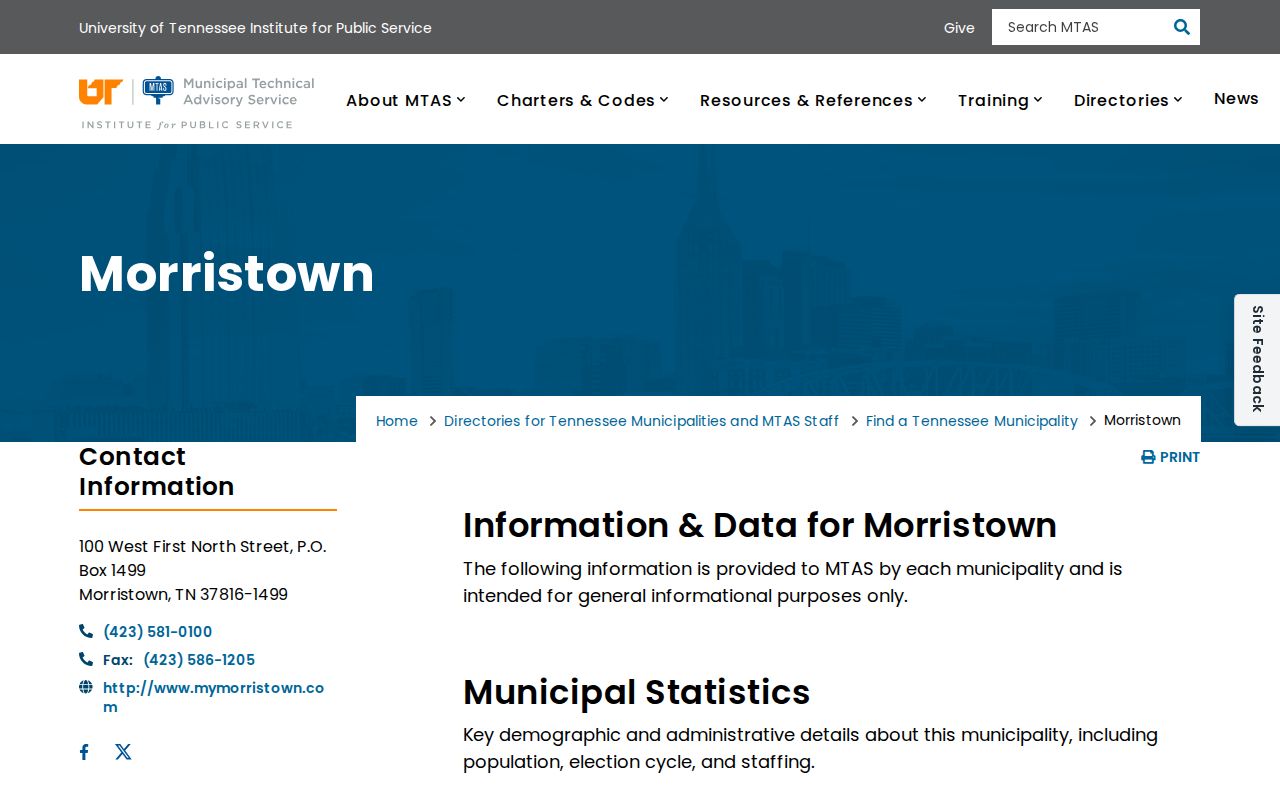The width and height of the screenshot is (1280, 800).
Task: Click the phone icon beside (423) 581-0100
Action: [86, 631]
